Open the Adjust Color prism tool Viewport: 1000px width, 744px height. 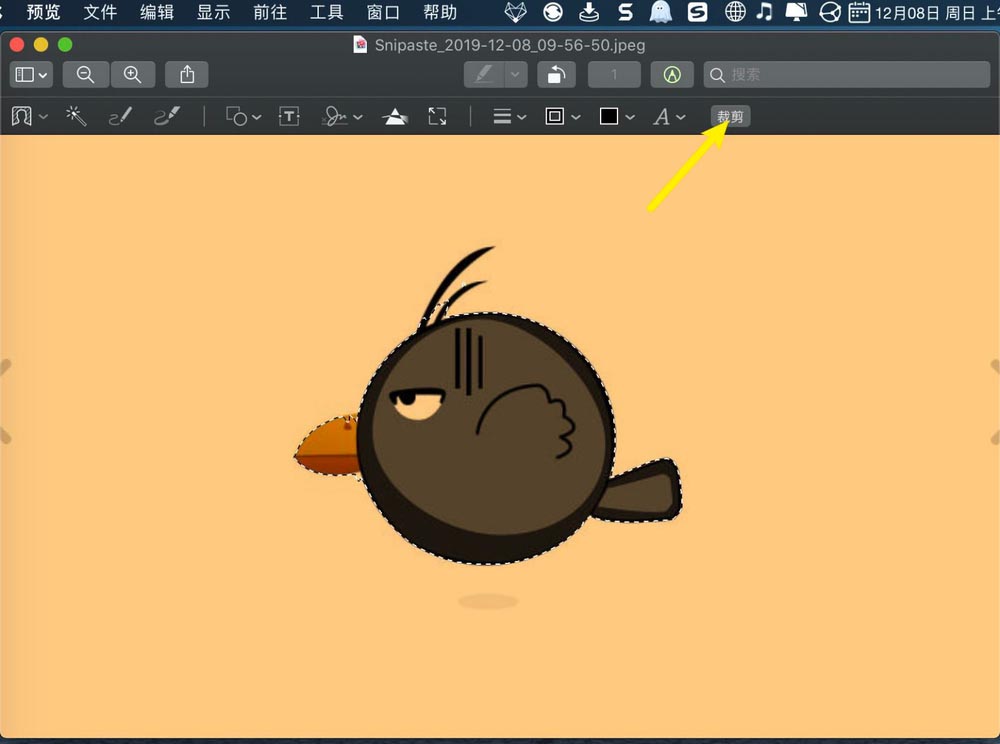click(395, 116)
